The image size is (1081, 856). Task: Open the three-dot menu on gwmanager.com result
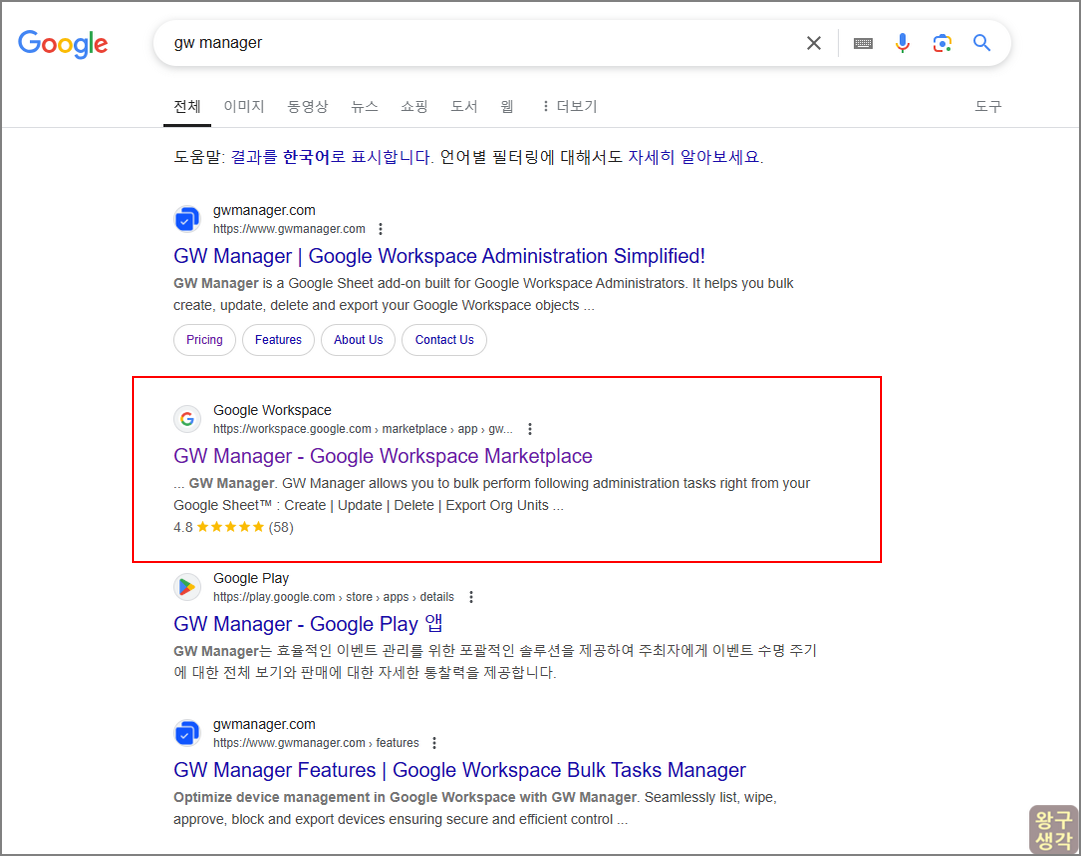[x=381, y=228]
